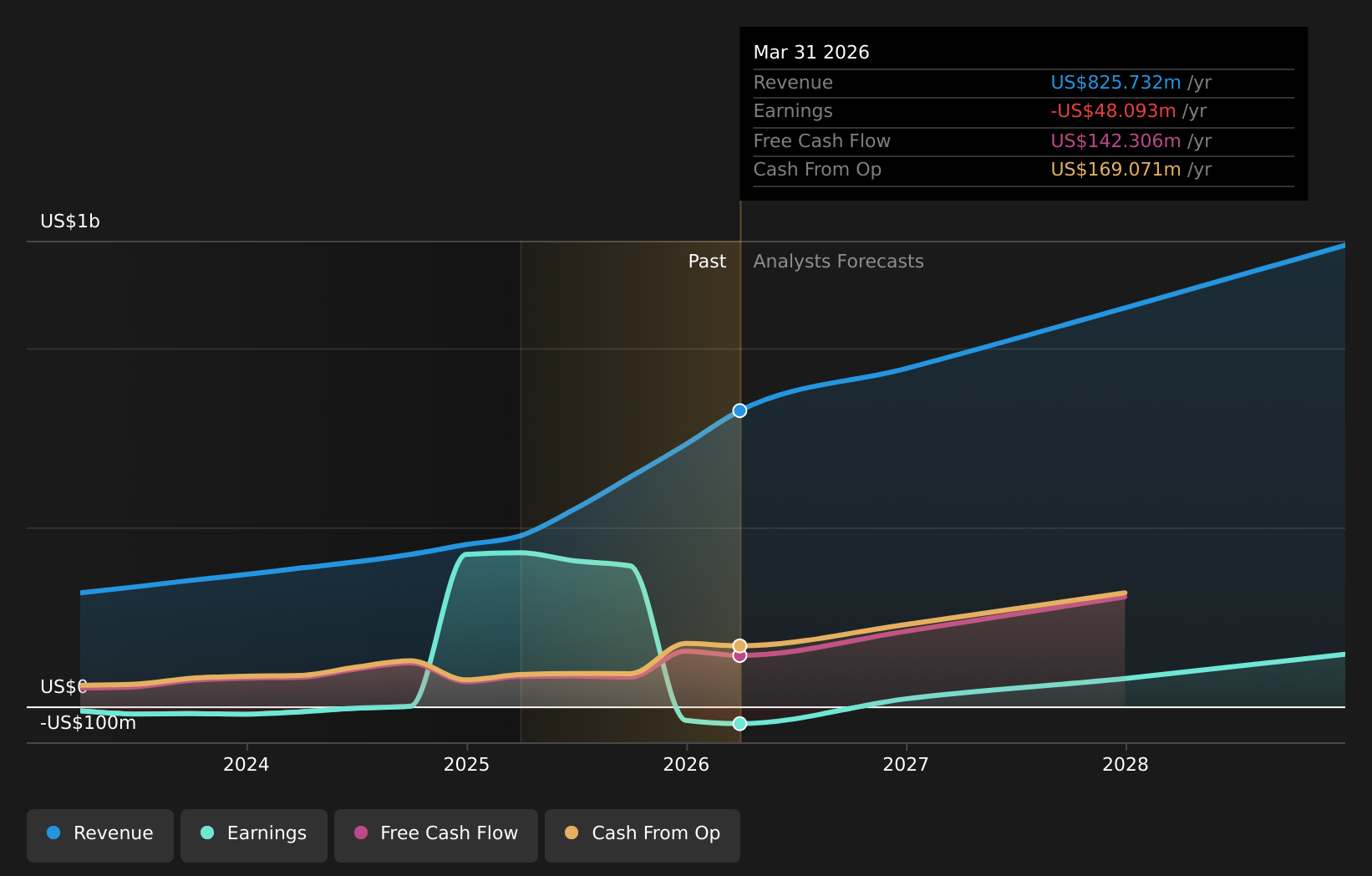Select the 2025 x-axis label
Screen dimensions: 1372x876
pyautogui.click(x=466, y=765)
